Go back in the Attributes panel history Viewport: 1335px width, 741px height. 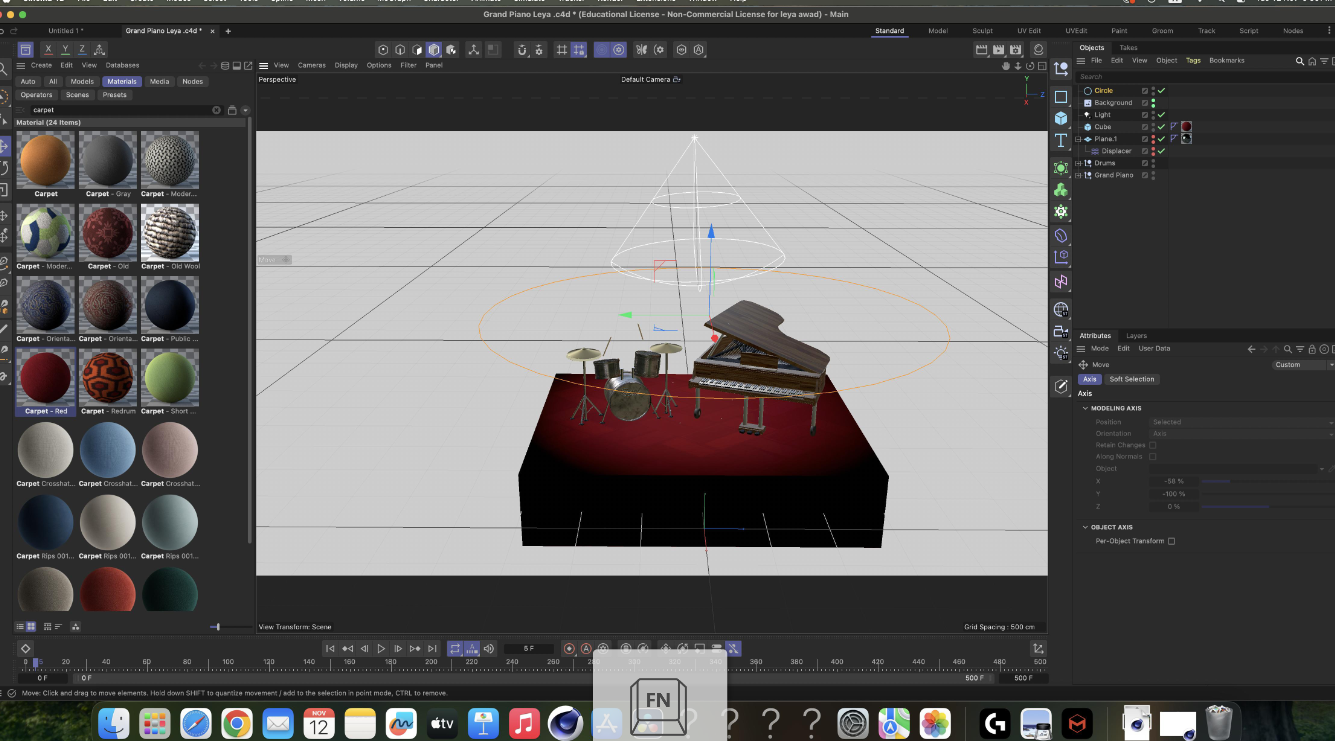[x=1251, y=349]
